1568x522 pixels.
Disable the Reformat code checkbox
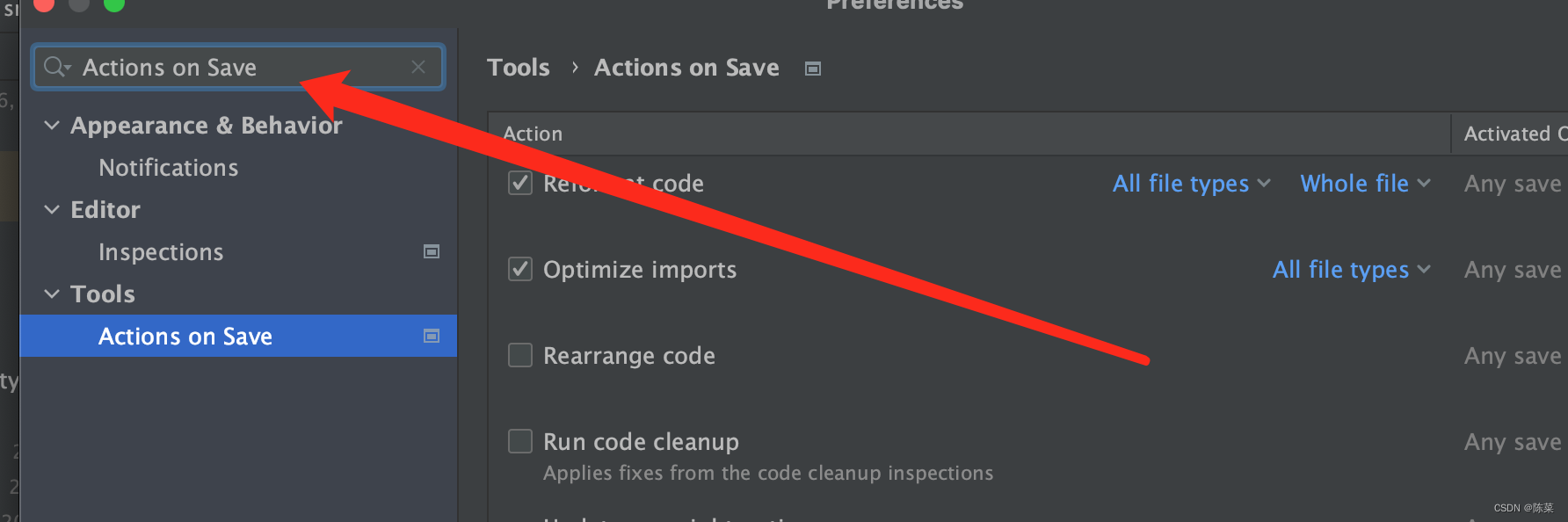coord(520,183)
